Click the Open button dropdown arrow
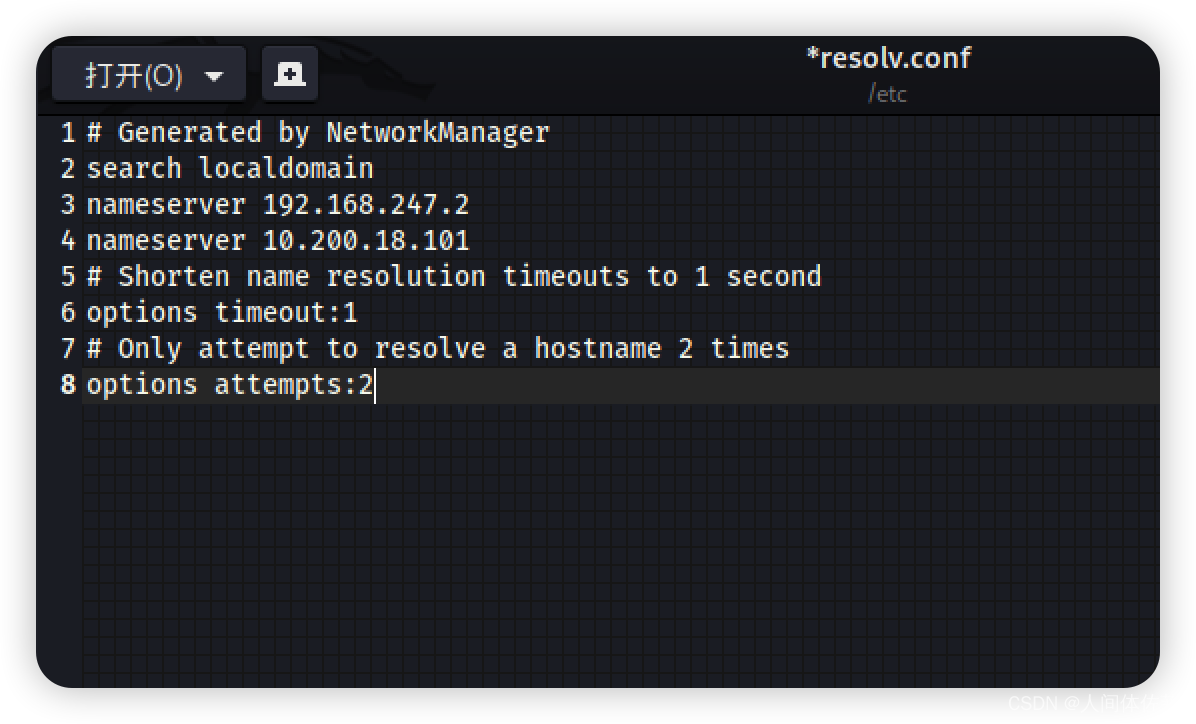 click(x=216, y=72)
